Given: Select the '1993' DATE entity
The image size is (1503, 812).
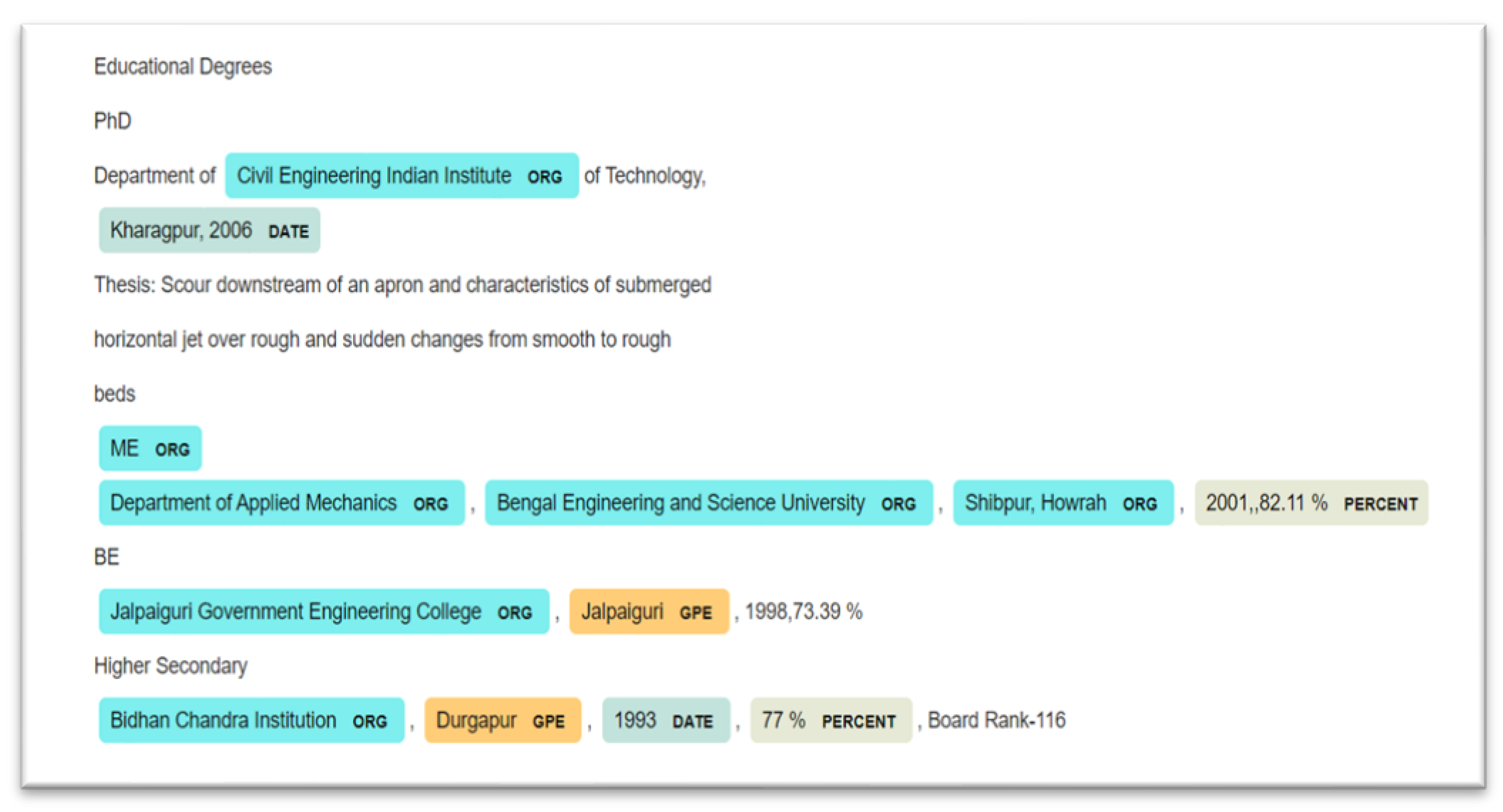Looking at the screenshot, I should (665, 720).
